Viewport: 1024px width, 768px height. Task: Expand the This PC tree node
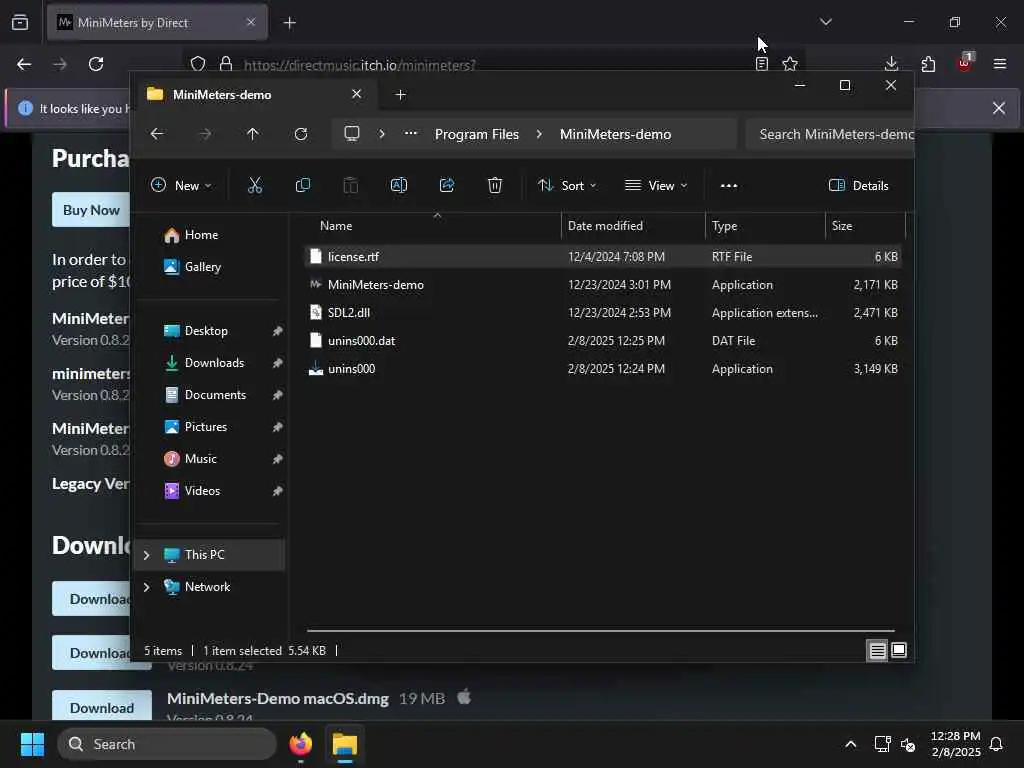click(x=146, y=555)
